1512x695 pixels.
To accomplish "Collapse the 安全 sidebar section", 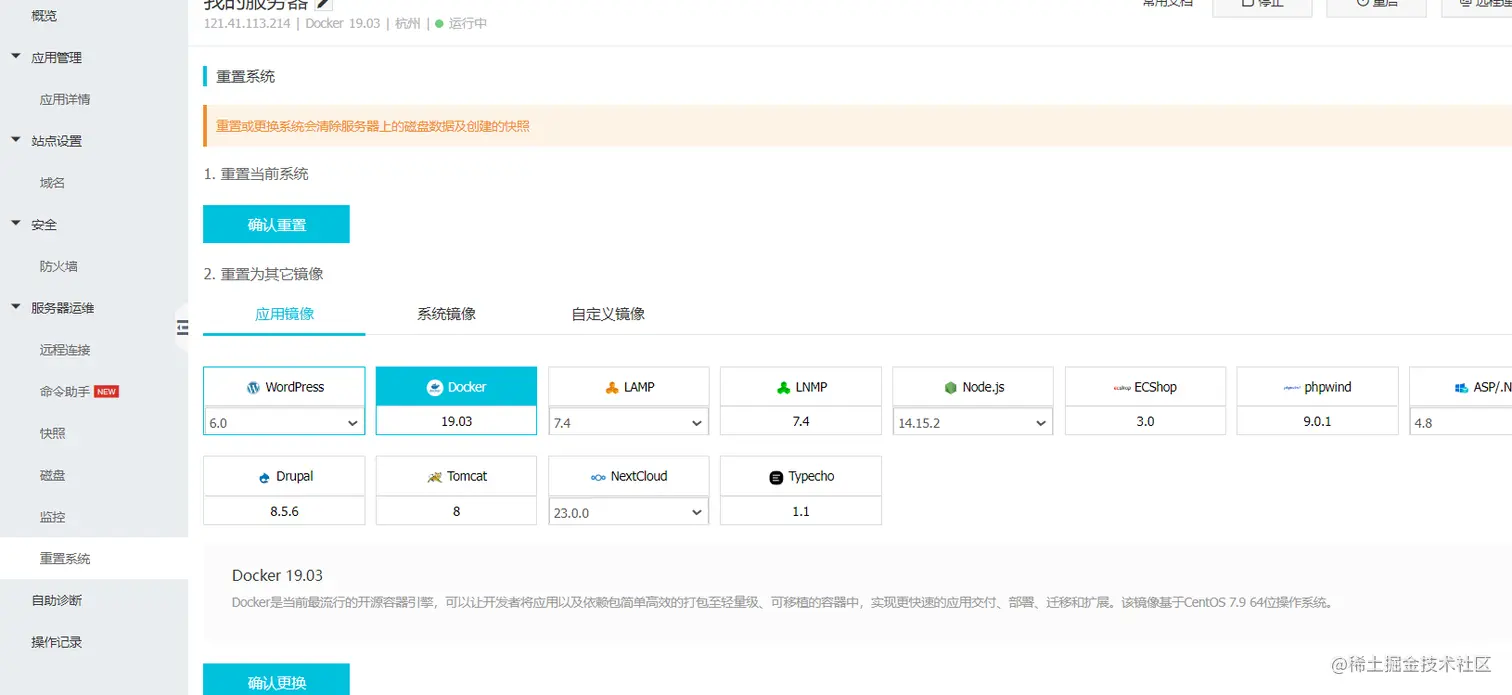I will pos(15,224).
